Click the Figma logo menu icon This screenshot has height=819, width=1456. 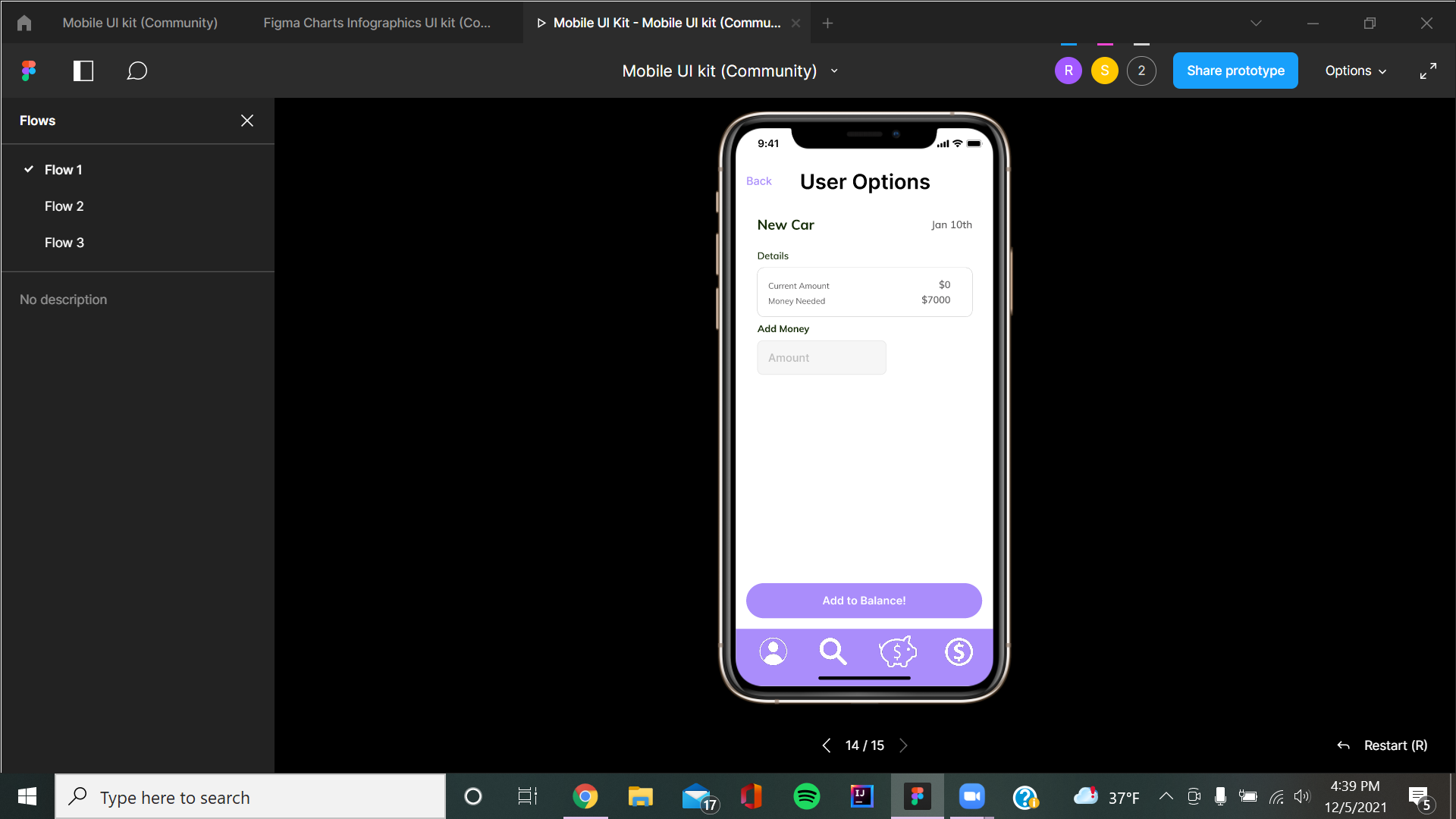pyautogui.click(x=29, y=71)
